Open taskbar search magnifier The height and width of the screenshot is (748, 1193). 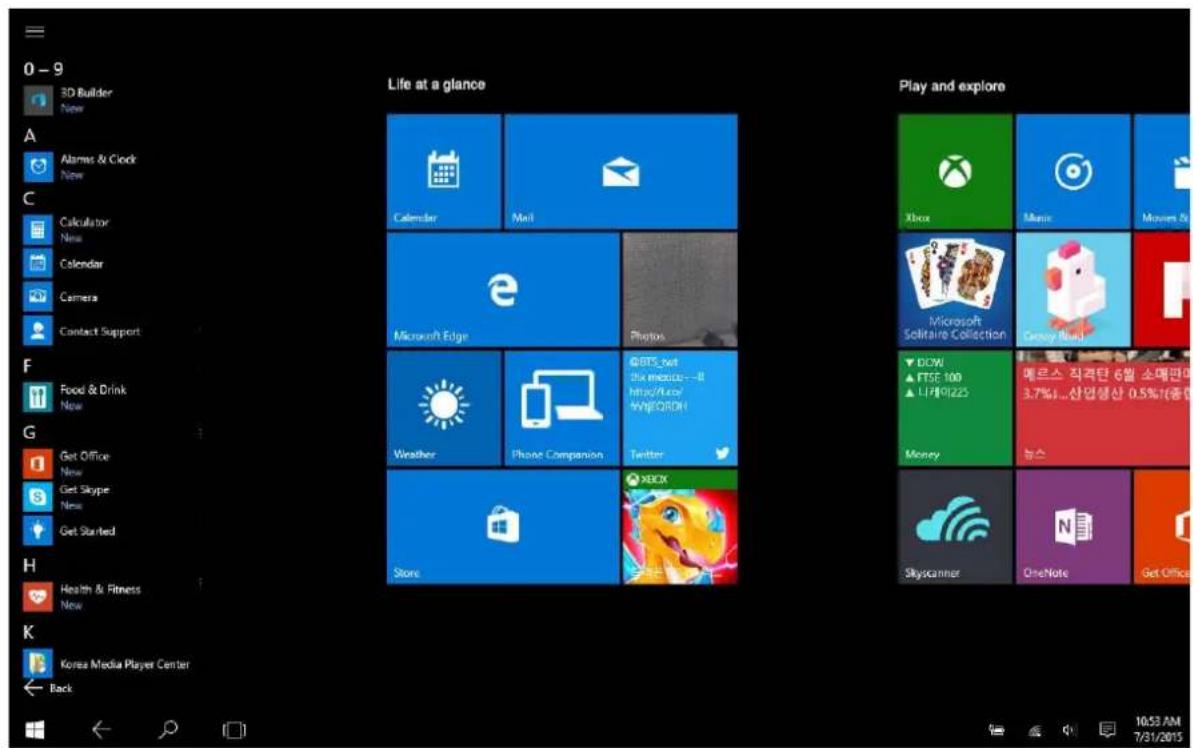(x=168, y=729)
